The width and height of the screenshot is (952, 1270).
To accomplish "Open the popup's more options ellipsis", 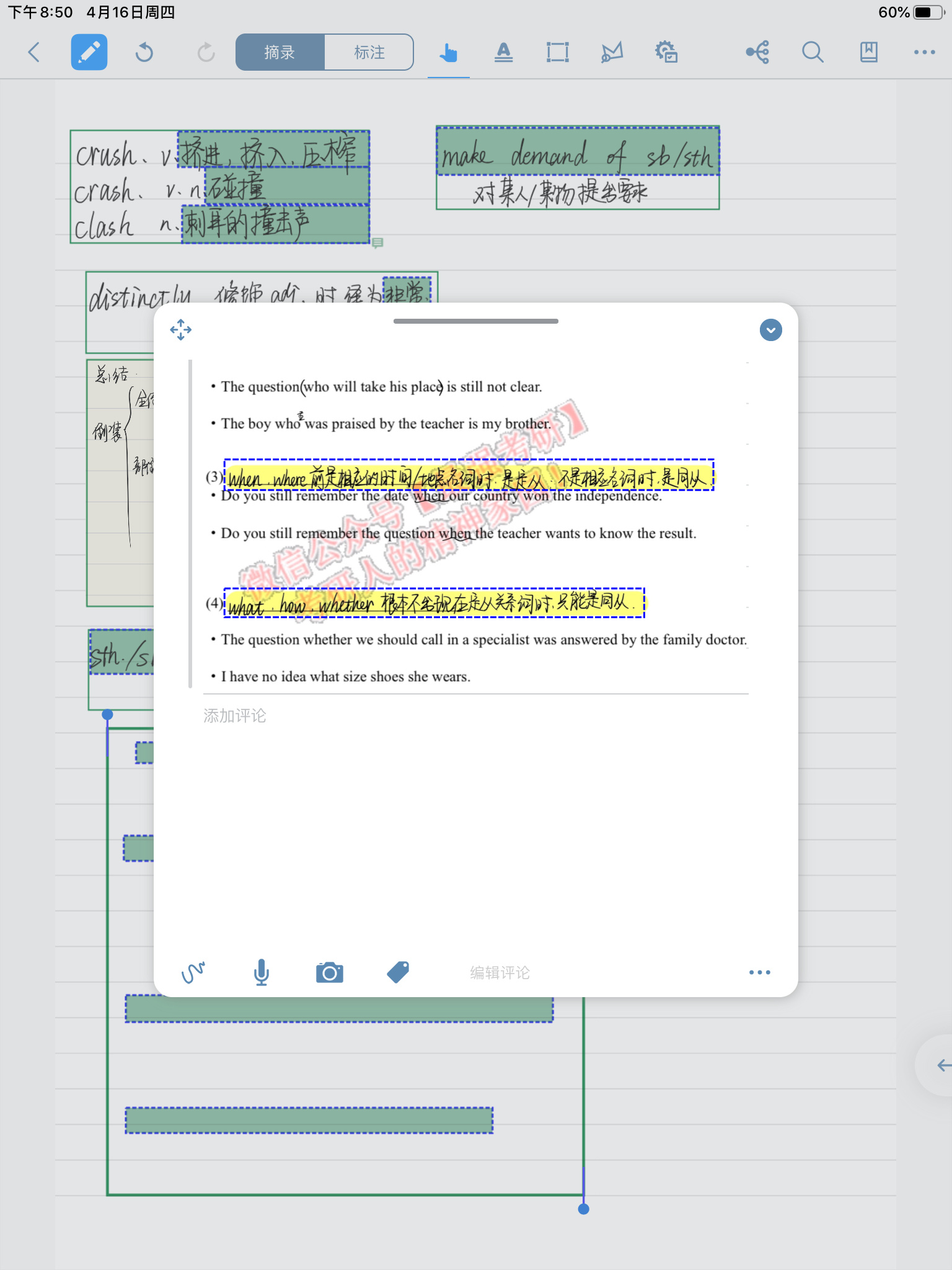I will tap(759, 972).
